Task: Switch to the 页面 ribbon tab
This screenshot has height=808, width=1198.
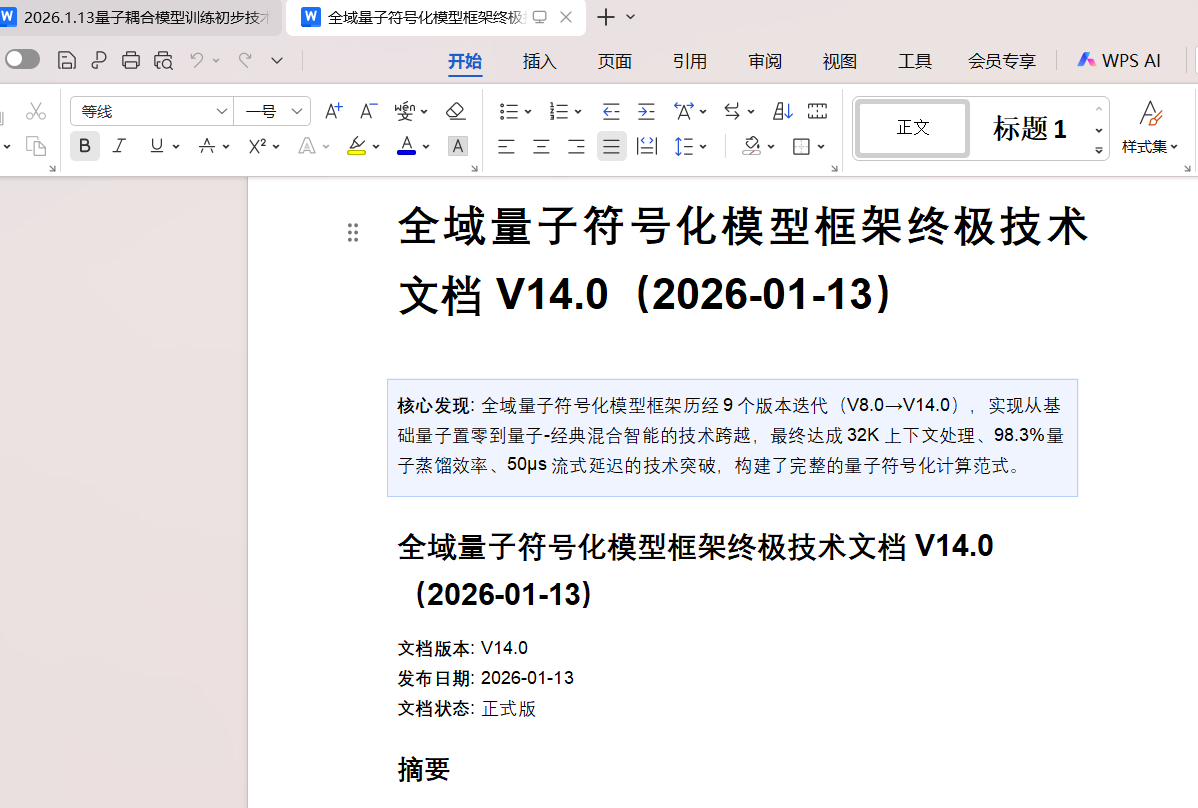Action: coord(614,61)
